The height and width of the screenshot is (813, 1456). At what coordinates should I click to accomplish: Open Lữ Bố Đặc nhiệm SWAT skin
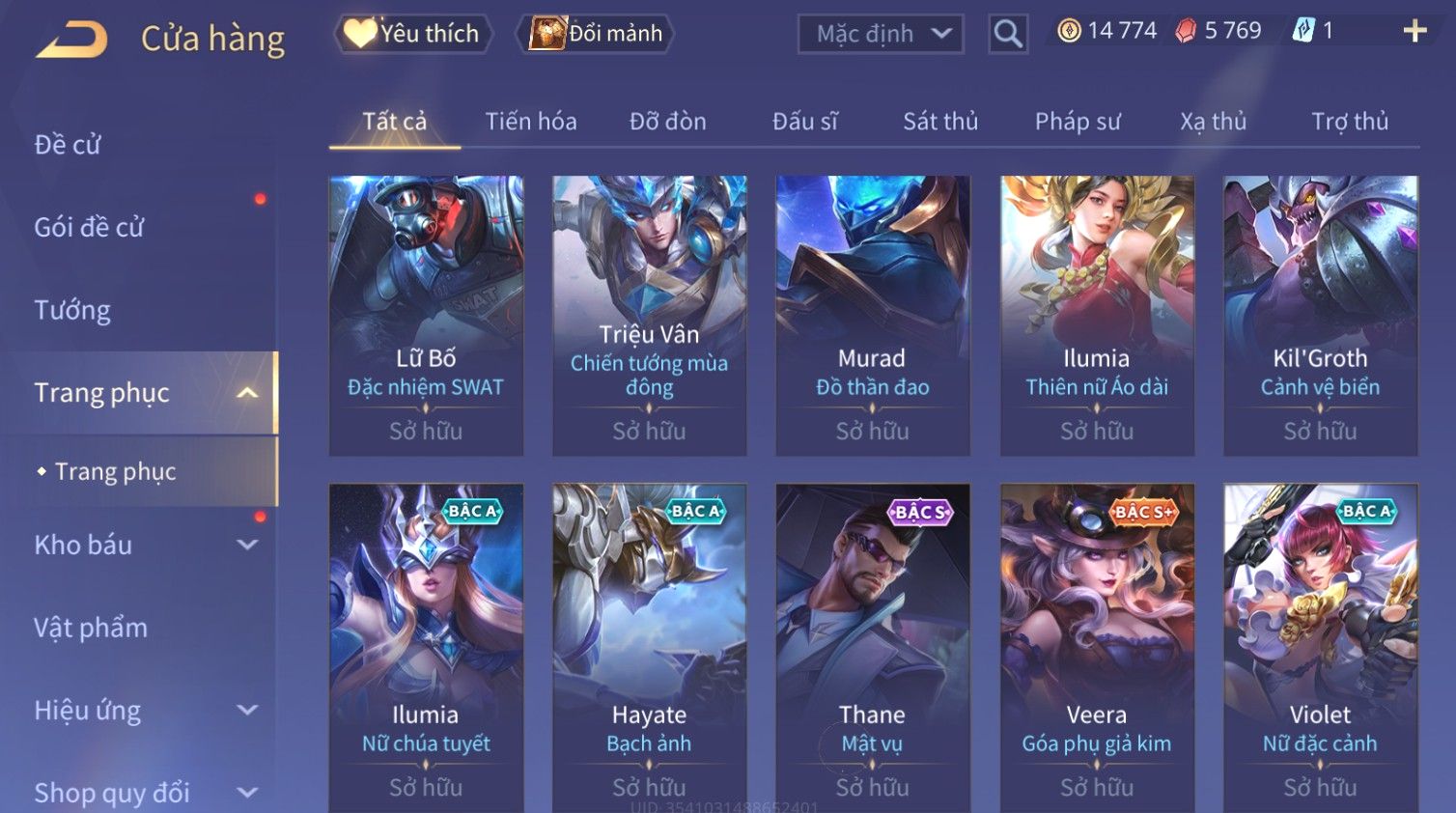426,316
